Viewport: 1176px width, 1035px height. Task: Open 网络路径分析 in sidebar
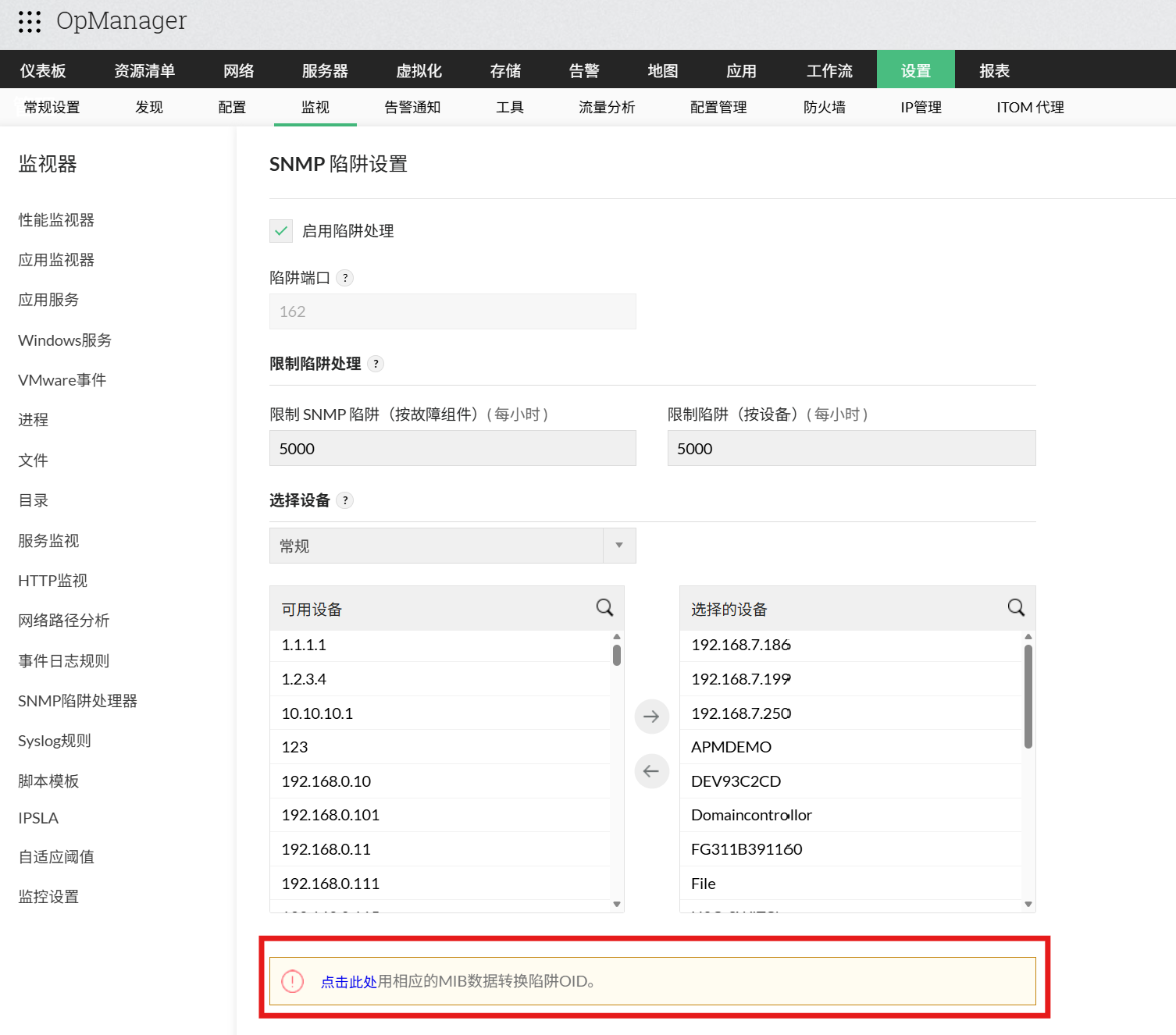pos(64,621)
